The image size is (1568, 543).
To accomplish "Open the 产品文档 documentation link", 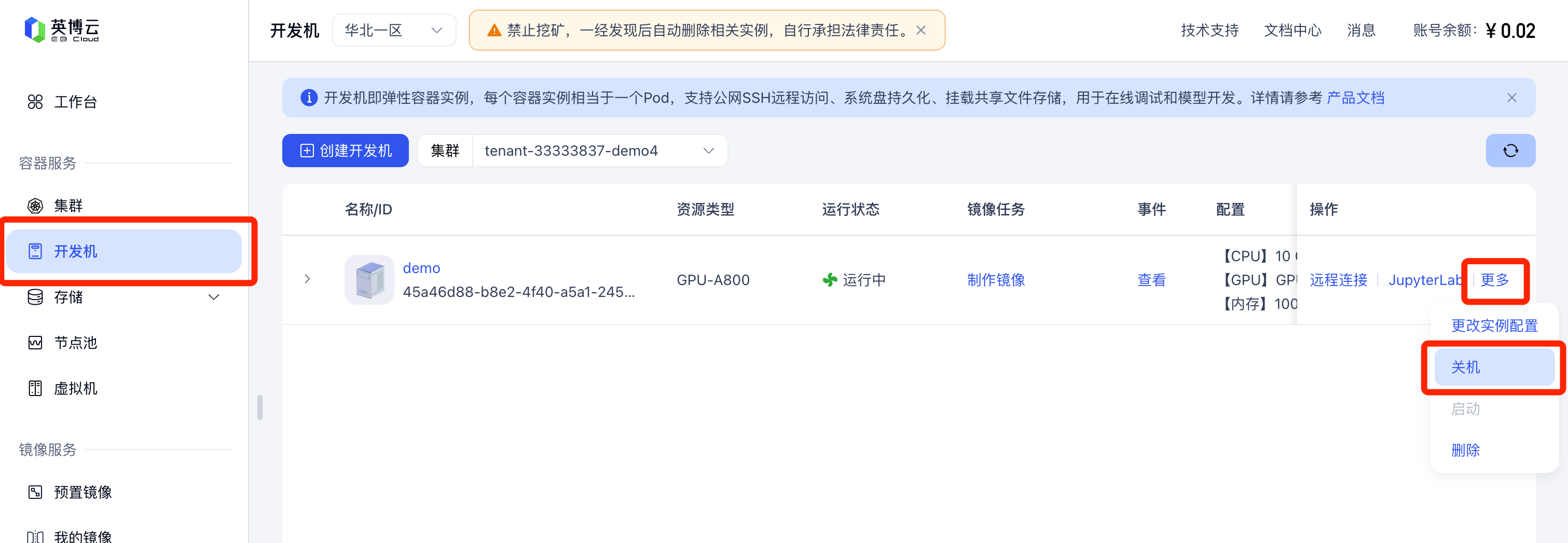I will coord(1355,98).
